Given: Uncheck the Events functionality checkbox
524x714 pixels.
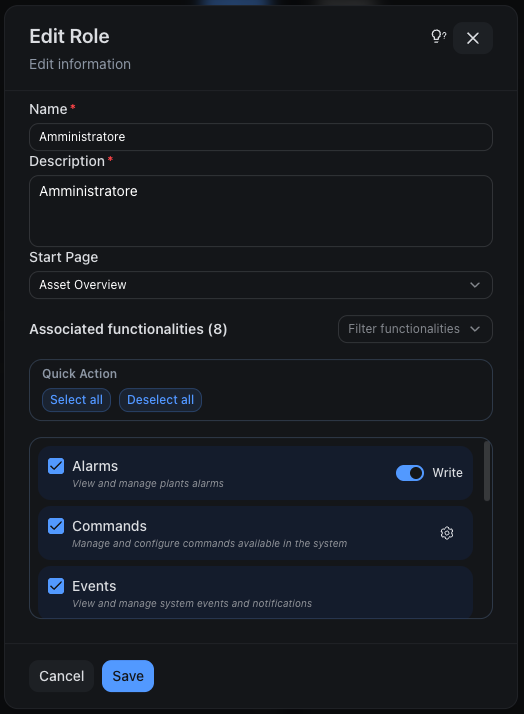Looking at the screenshot, I should pyautogui.click(x=56, y=586).
